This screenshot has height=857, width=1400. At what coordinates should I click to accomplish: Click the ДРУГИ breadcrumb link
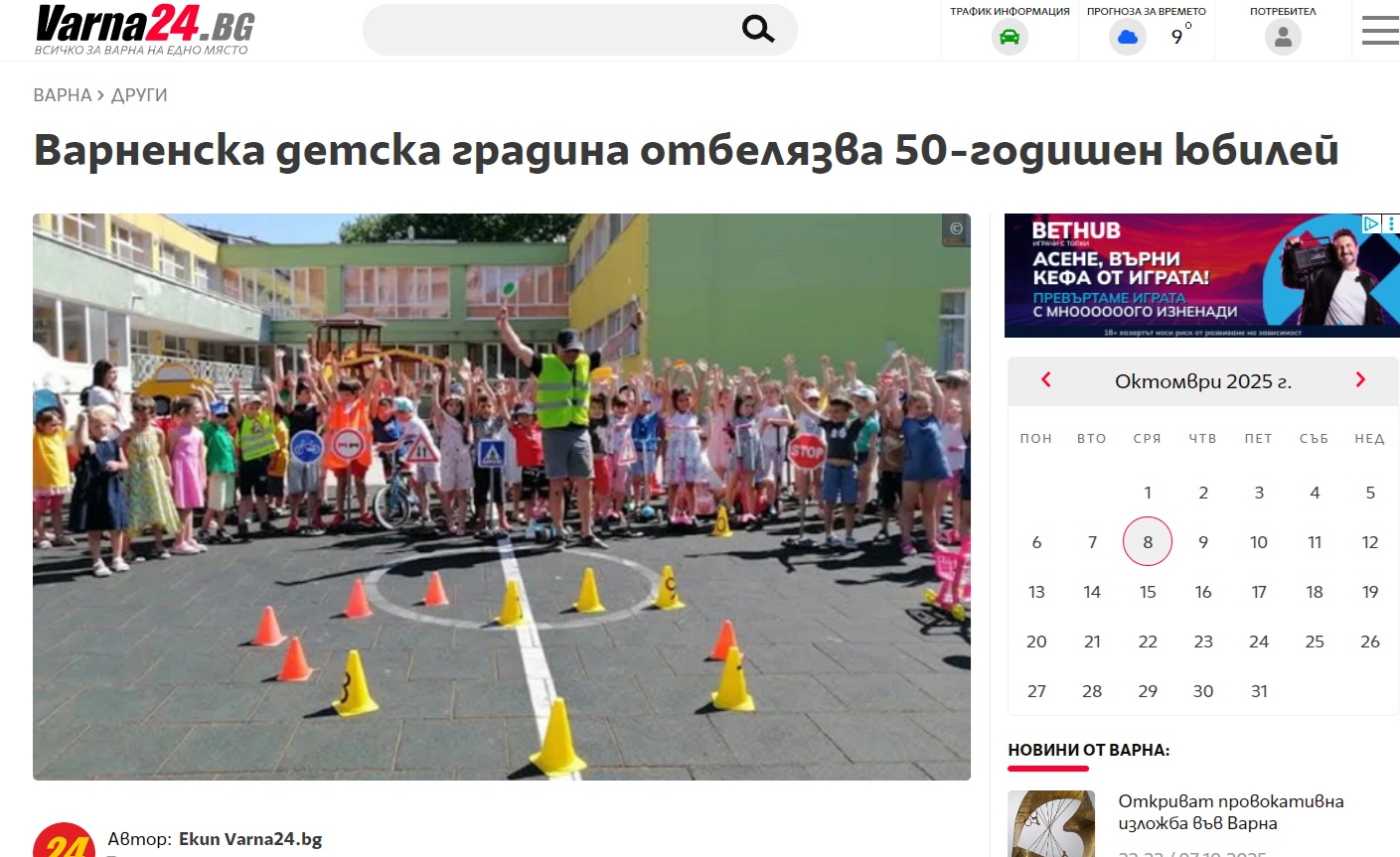point(139,95)
